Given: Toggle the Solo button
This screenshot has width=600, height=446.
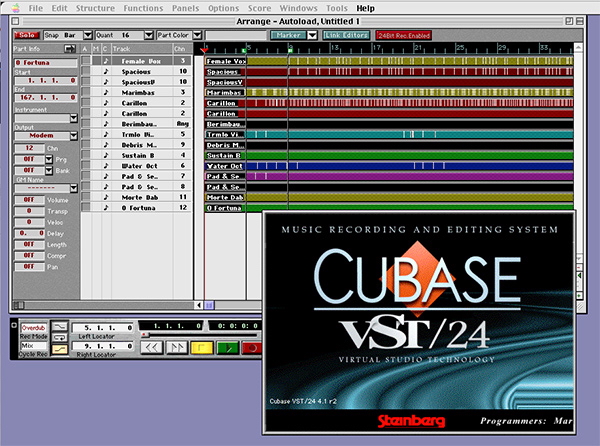Looking at the screenshot, I should tap(27, 35).
